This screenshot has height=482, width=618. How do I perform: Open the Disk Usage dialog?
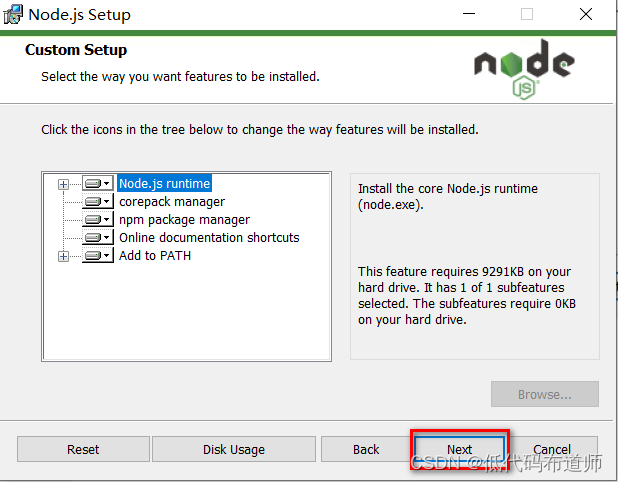click(x=234, y=449)
